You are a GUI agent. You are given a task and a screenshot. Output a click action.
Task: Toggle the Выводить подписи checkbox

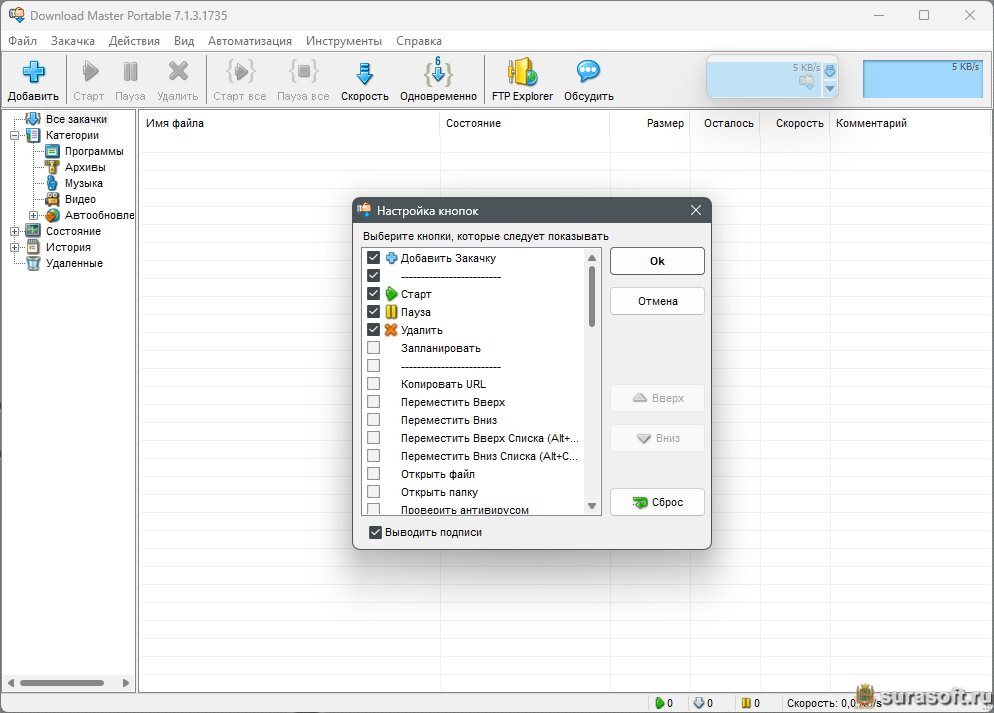[376, 532]
